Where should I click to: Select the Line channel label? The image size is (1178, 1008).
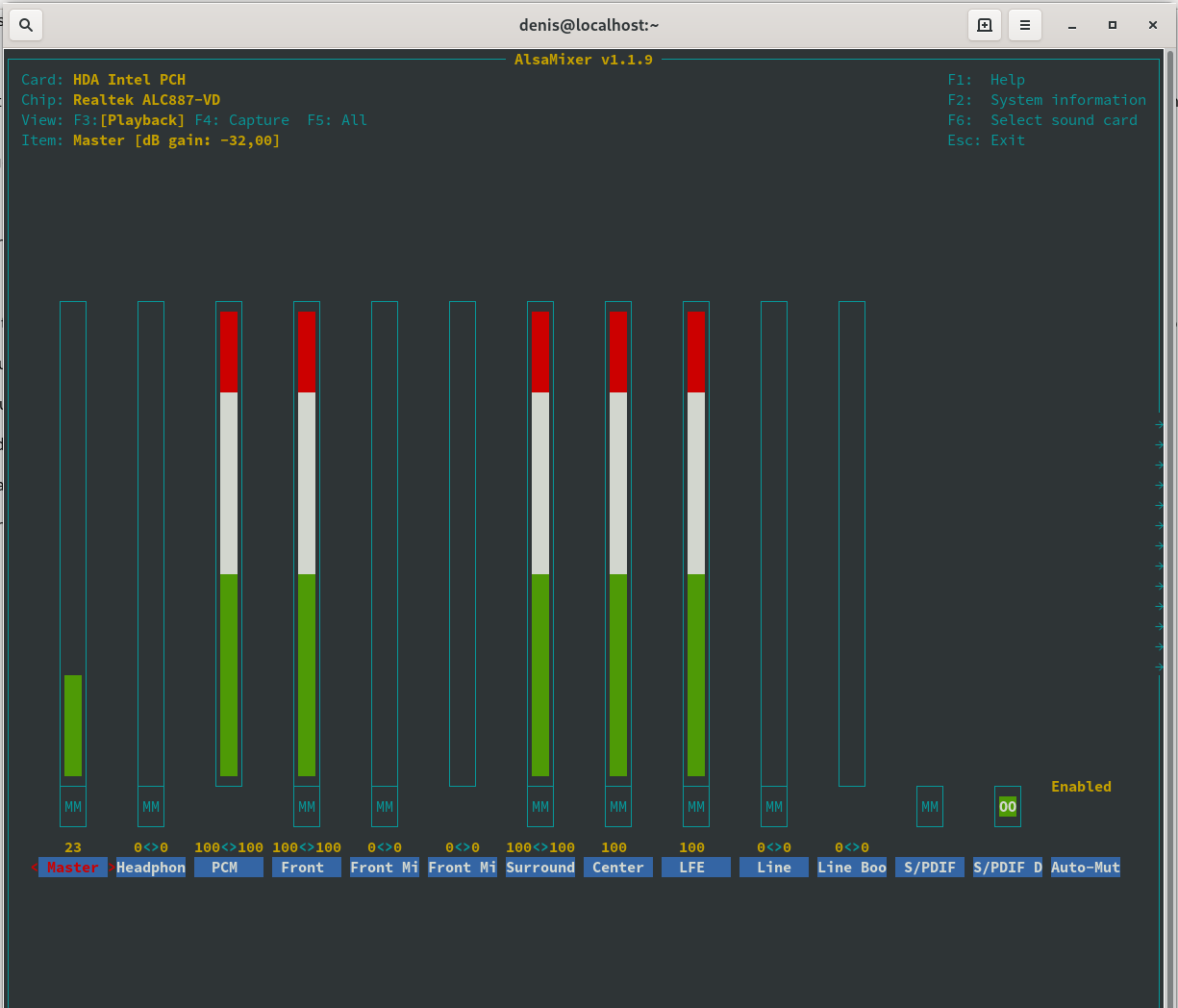tap(774, 868)
